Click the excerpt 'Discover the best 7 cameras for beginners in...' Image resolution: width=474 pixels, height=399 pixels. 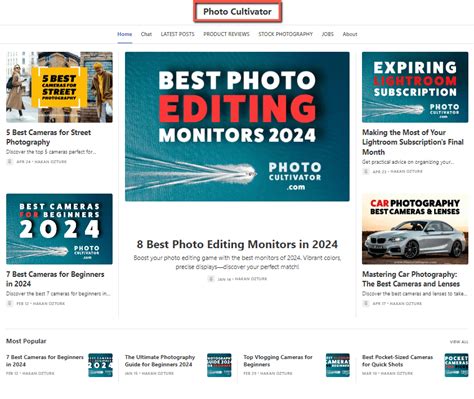click(58, 294)
